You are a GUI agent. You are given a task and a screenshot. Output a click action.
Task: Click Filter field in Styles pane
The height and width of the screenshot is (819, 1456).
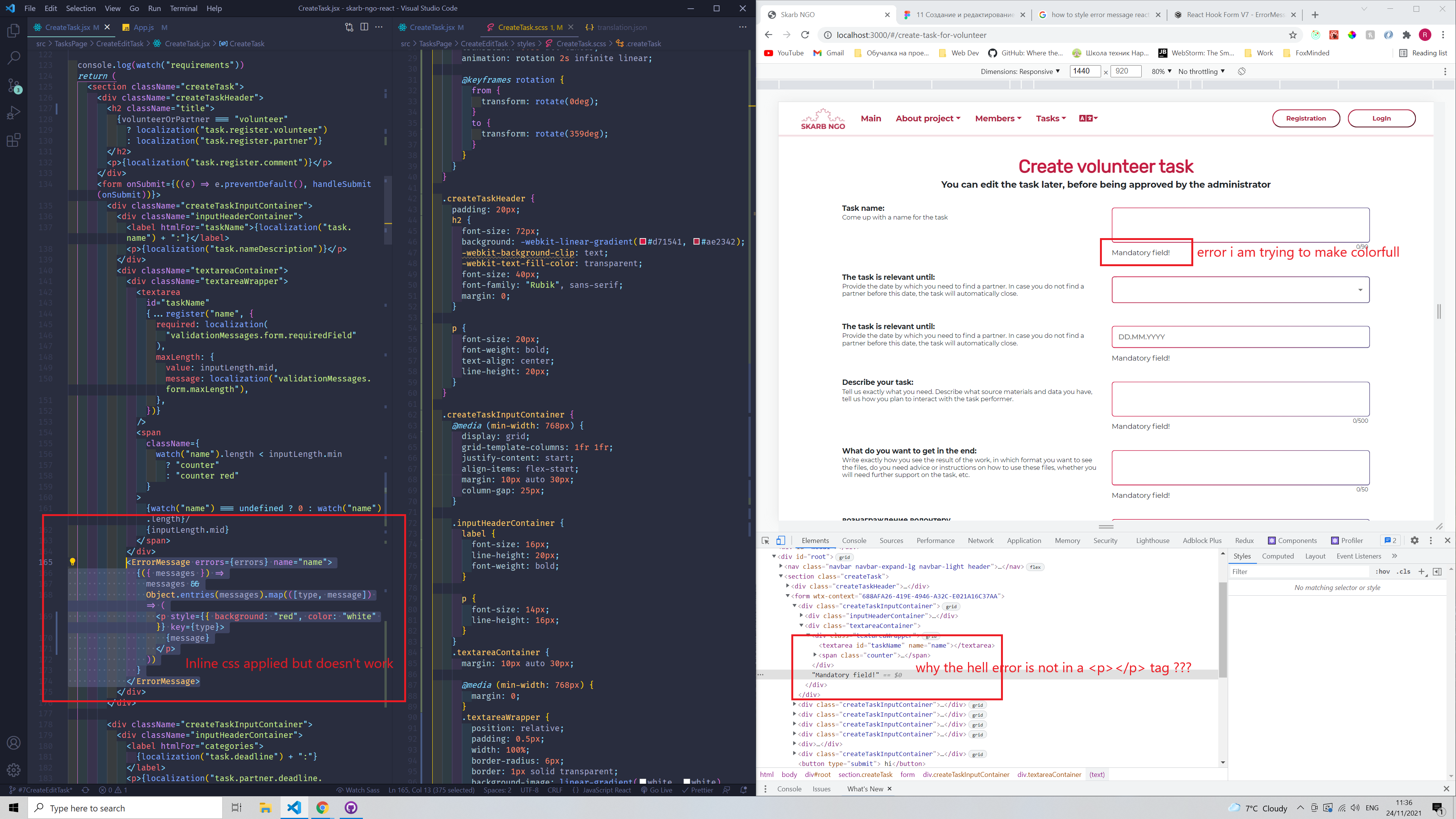click(x=1299, y=571)
